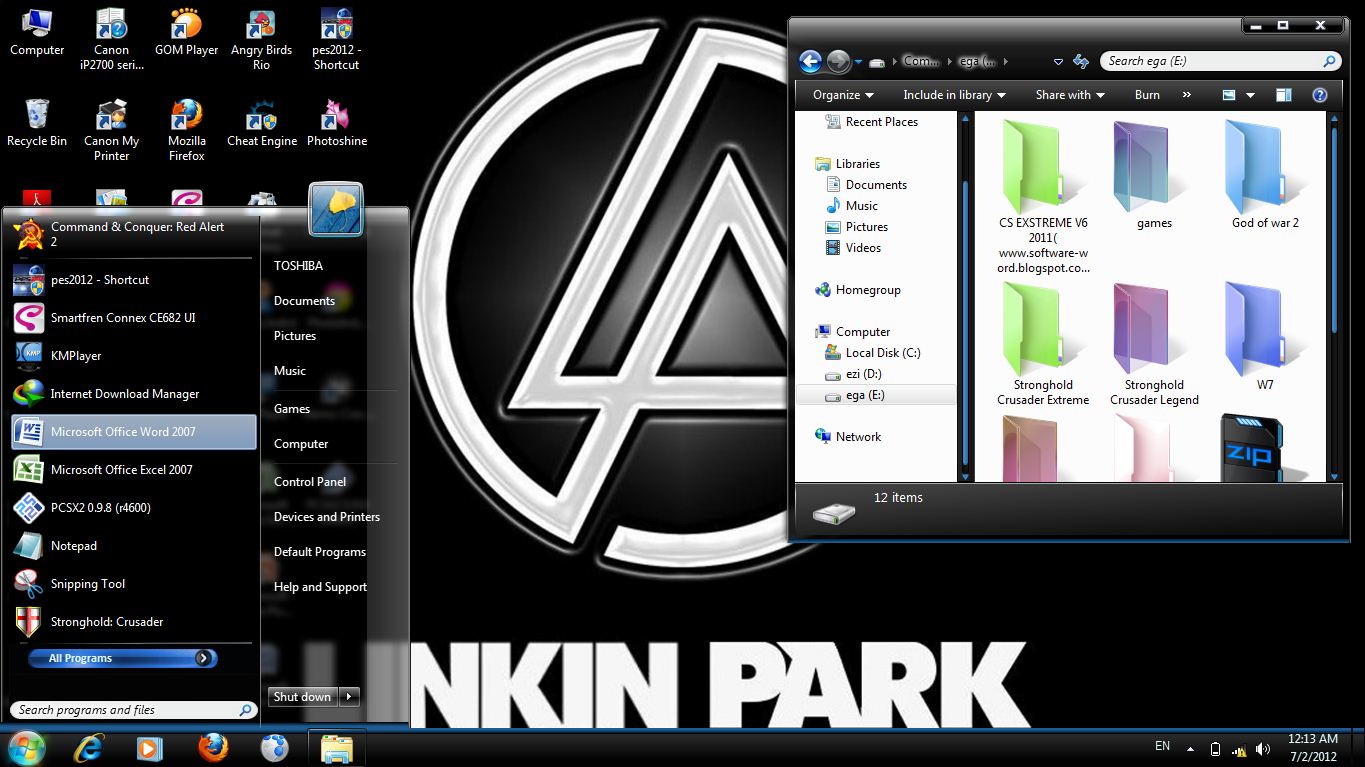Open Windows Media Player from taskbar
The width and height of the screenshot is (1365, 767).
coord(150,747)
